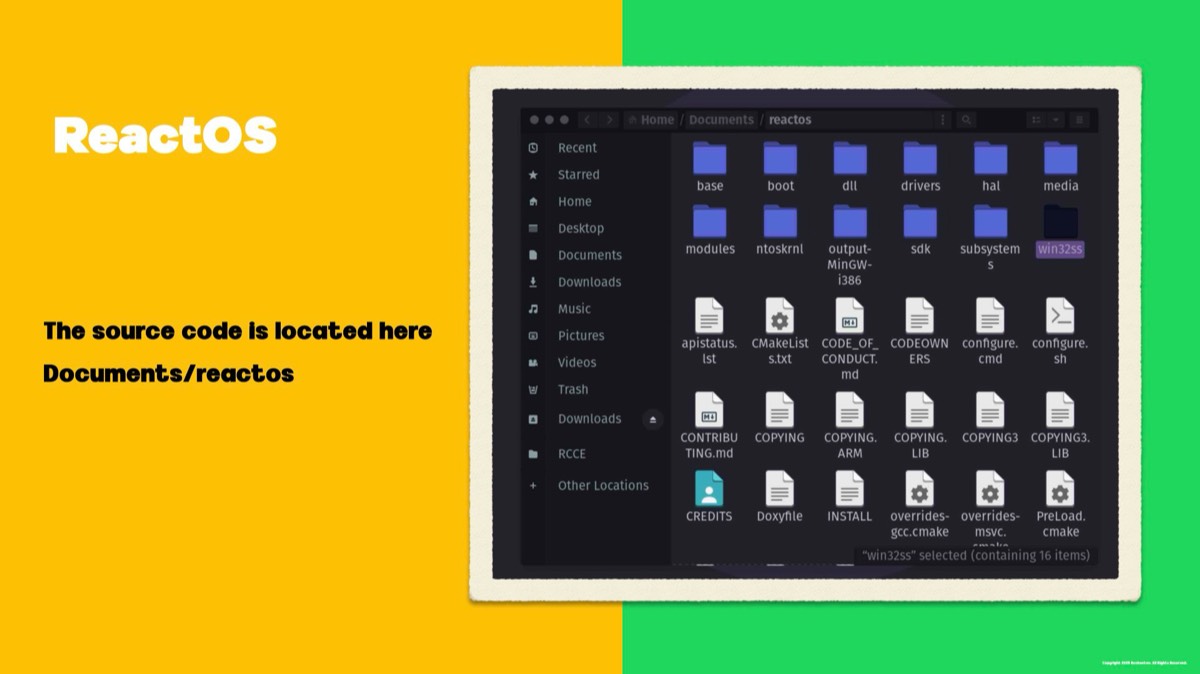Open Other Locations in sidebar
1200x674 pixels.
point(603,486)
